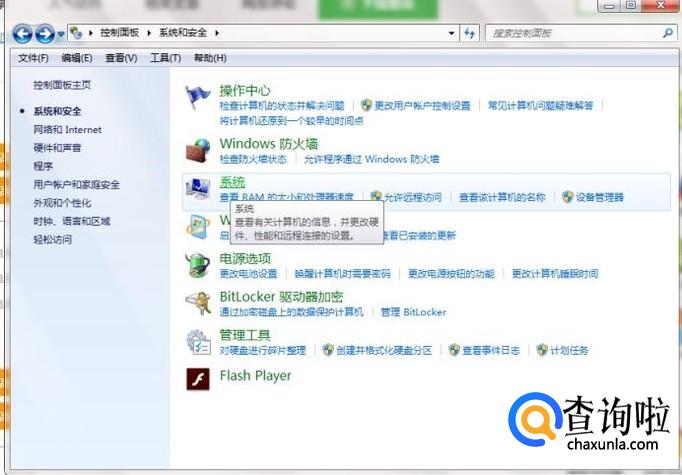Select 用户帐户和家庭安全 in the sidebar
Screen dimensions: 682x475
click(76, 184)
